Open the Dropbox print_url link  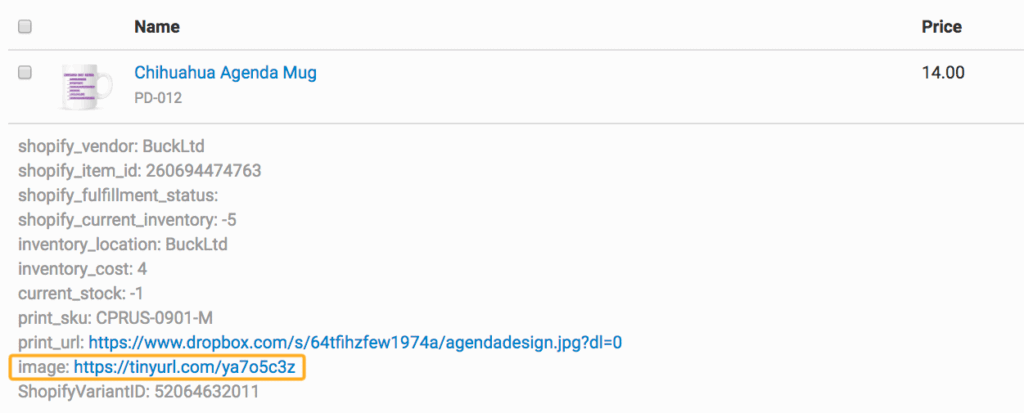tap(355, 343)
